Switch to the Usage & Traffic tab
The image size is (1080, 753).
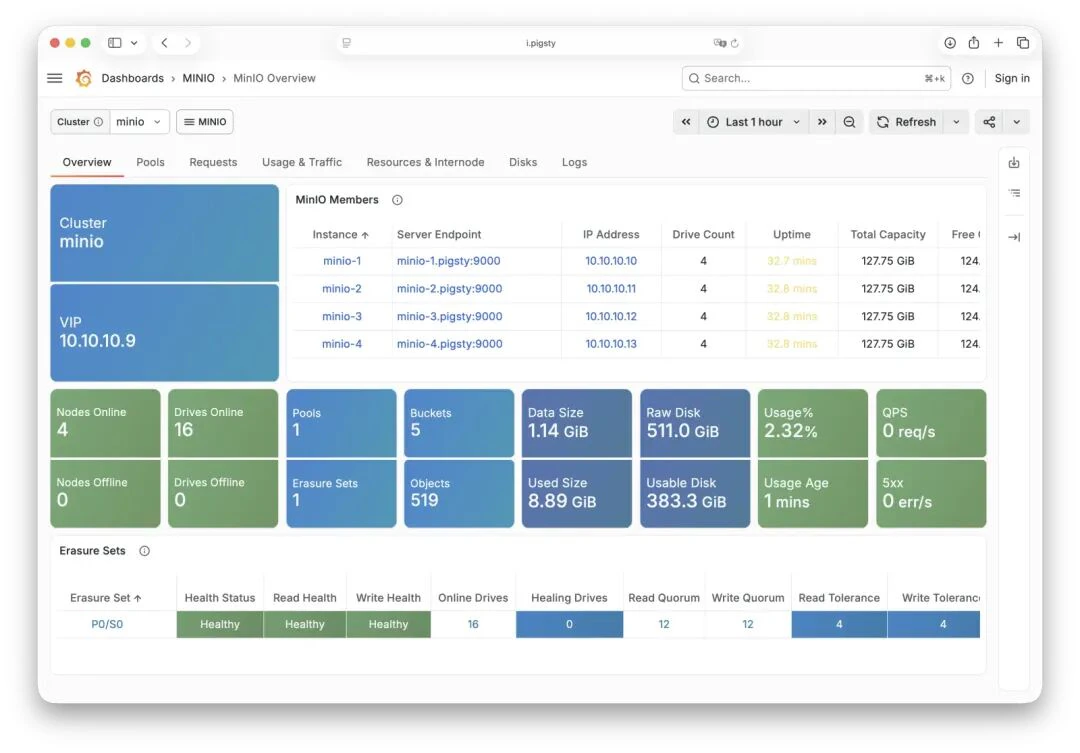pos(302,163)
